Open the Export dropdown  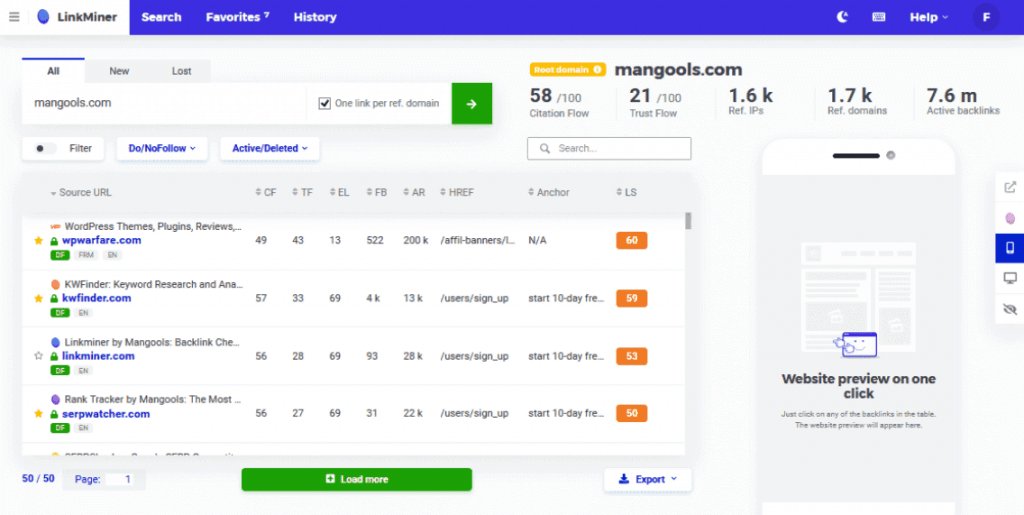coord(647,479)
